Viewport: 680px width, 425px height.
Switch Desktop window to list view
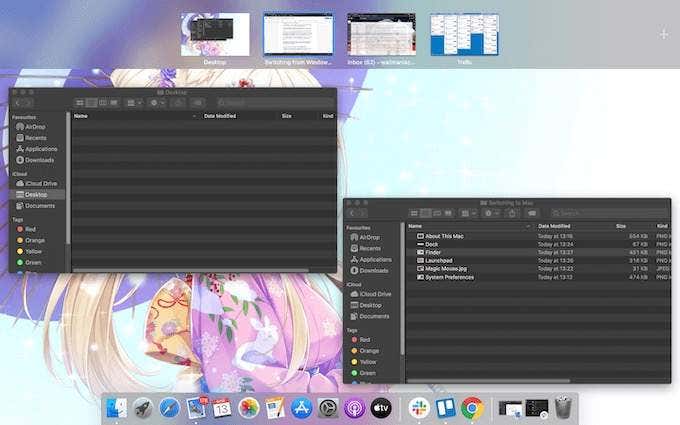point(91,103)
